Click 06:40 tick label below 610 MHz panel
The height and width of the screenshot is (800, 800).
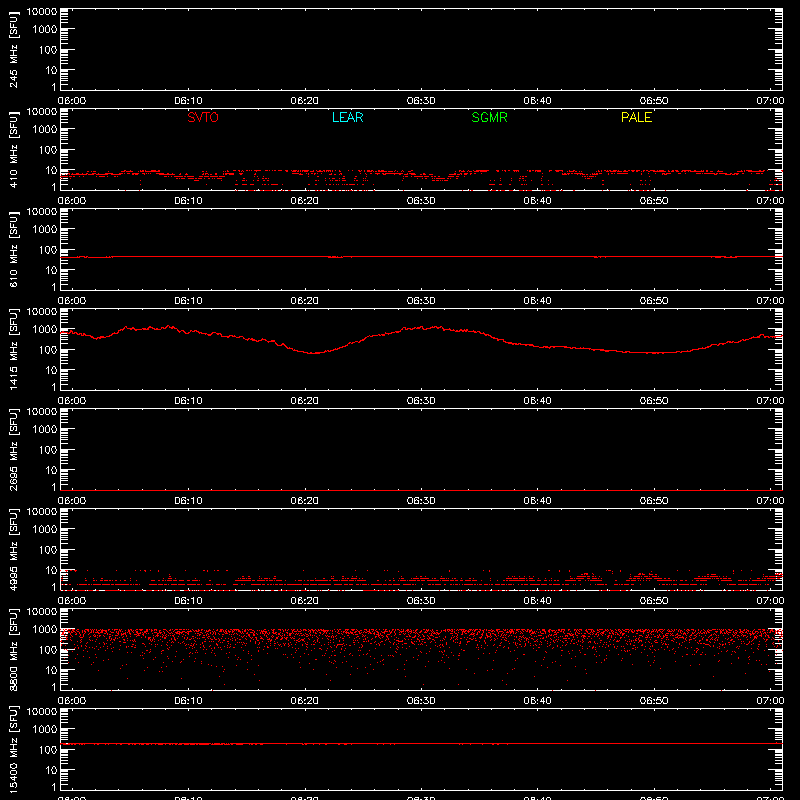point(537,301)
